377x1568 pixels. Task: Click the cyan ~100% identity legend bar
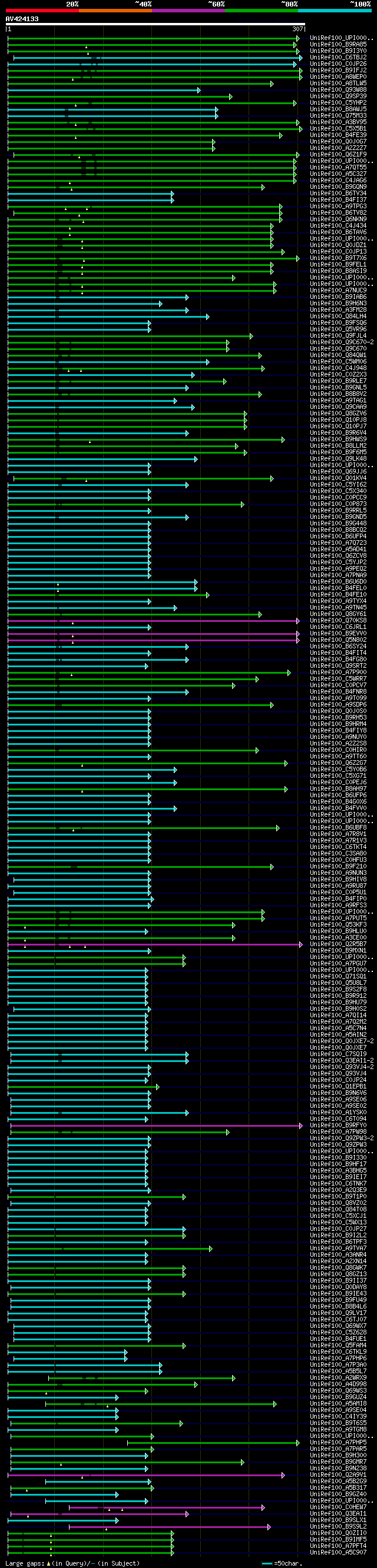click(335, 11)
